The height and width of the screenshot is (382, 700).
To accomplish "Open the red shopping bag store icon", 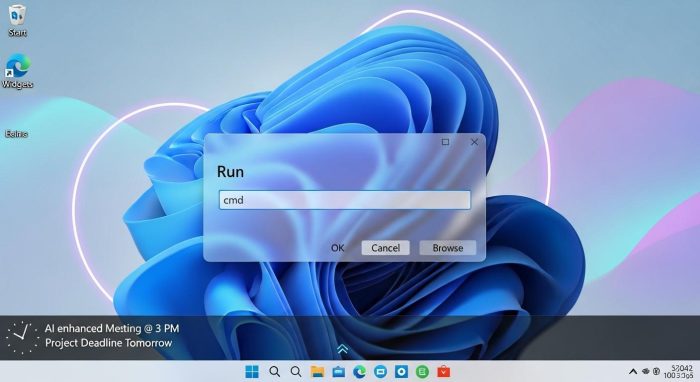I will [x=443, y=371].
